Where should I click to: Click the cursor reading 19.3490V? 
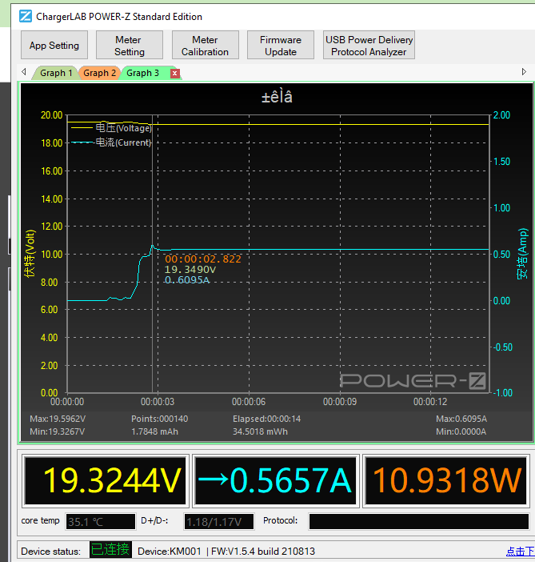(x=190, y=270)
